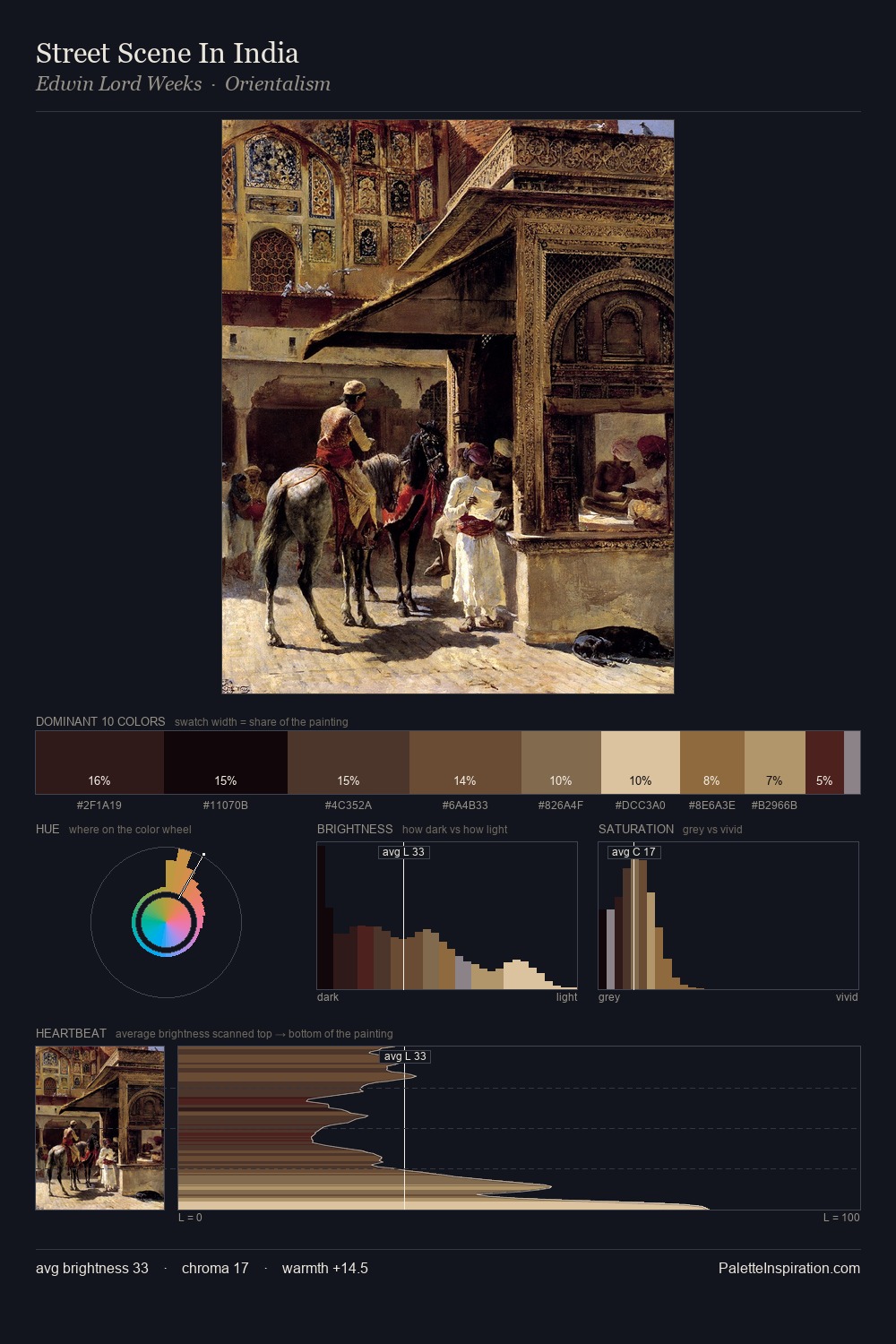Click the "avg L 33" tag in brightness histogram
The width and height of the screenshot is (896, 1344).
point(404,852)
